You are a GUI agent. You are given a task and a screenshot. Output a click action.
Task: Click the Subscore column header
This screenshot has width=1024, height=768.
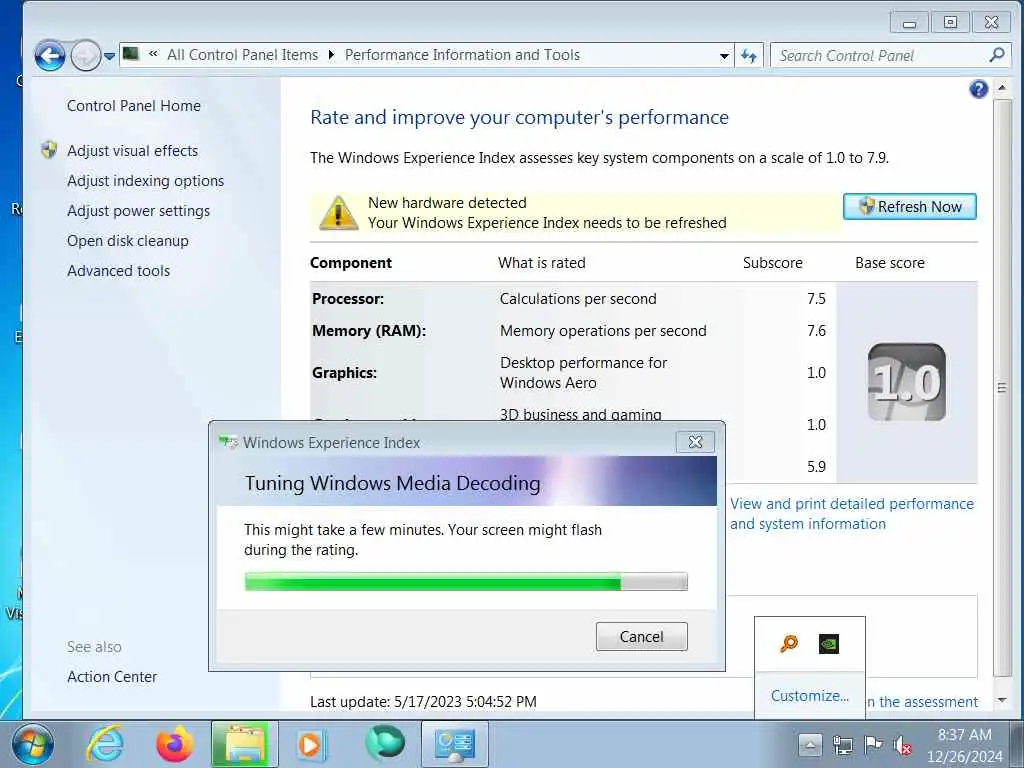[x=773, y=263]
